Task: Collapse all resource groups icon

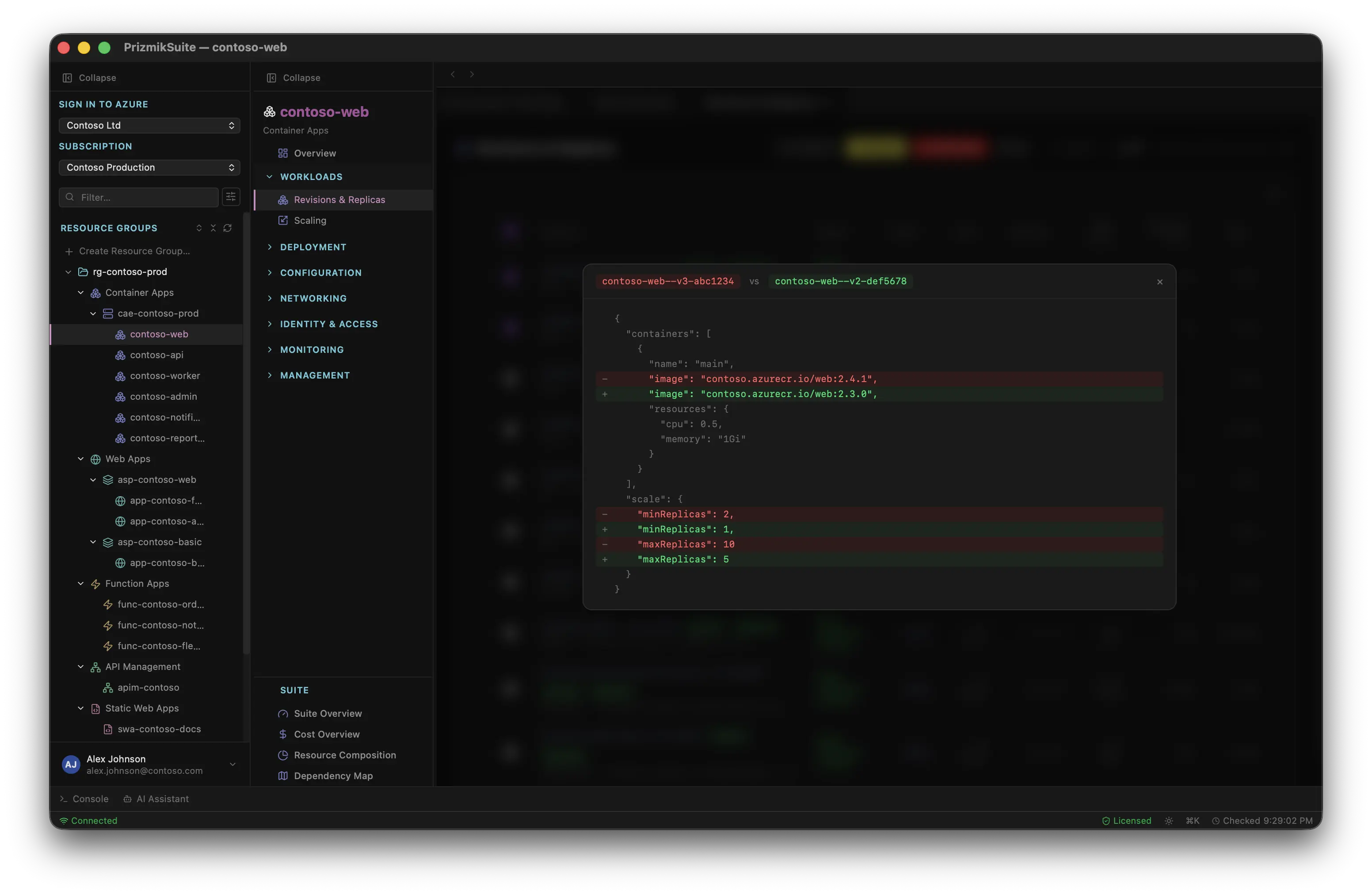Action: (213, 228)
